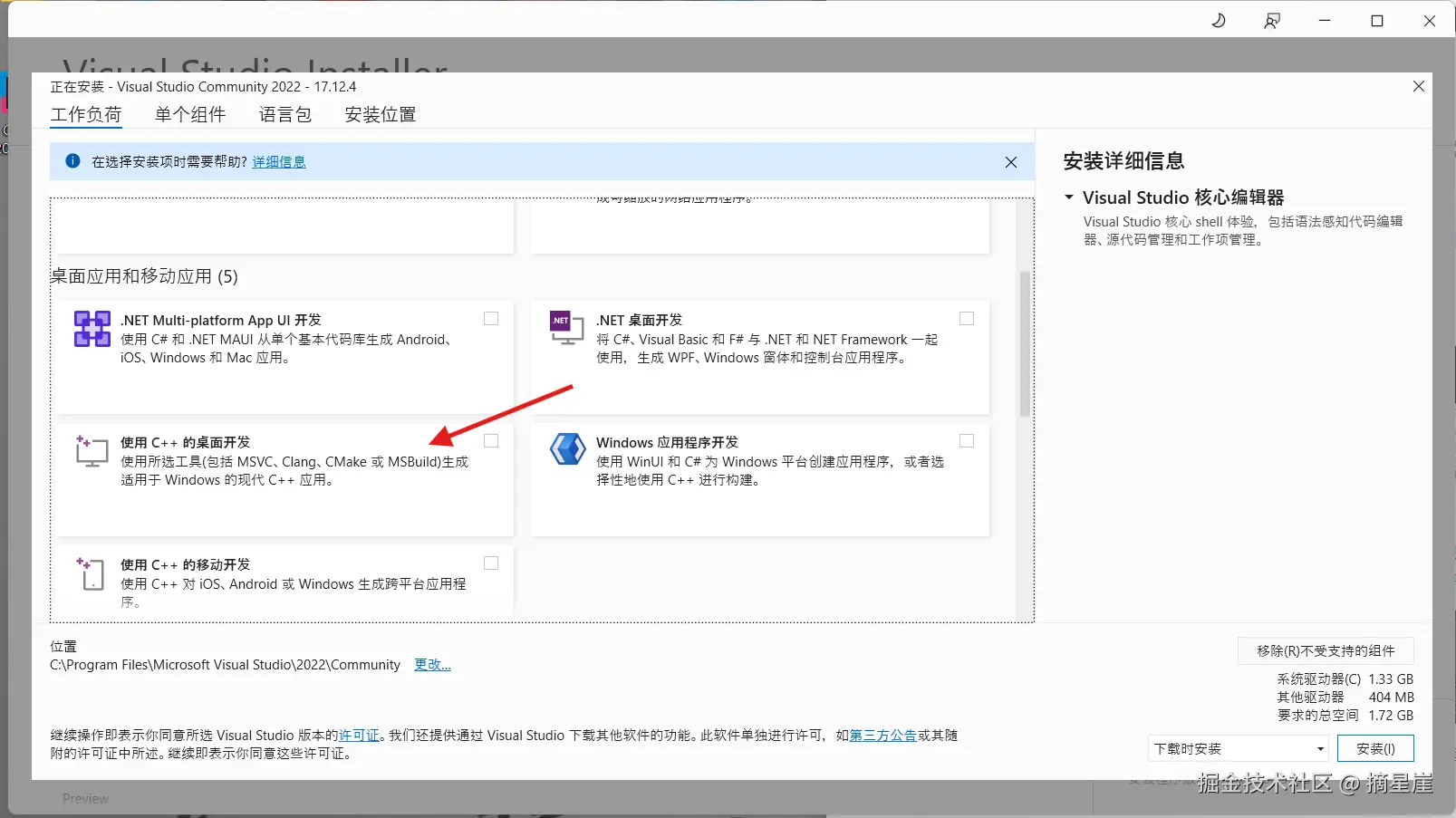Open the 第三方公告 link
The image size is (1456, 818).
click(883, 736)
